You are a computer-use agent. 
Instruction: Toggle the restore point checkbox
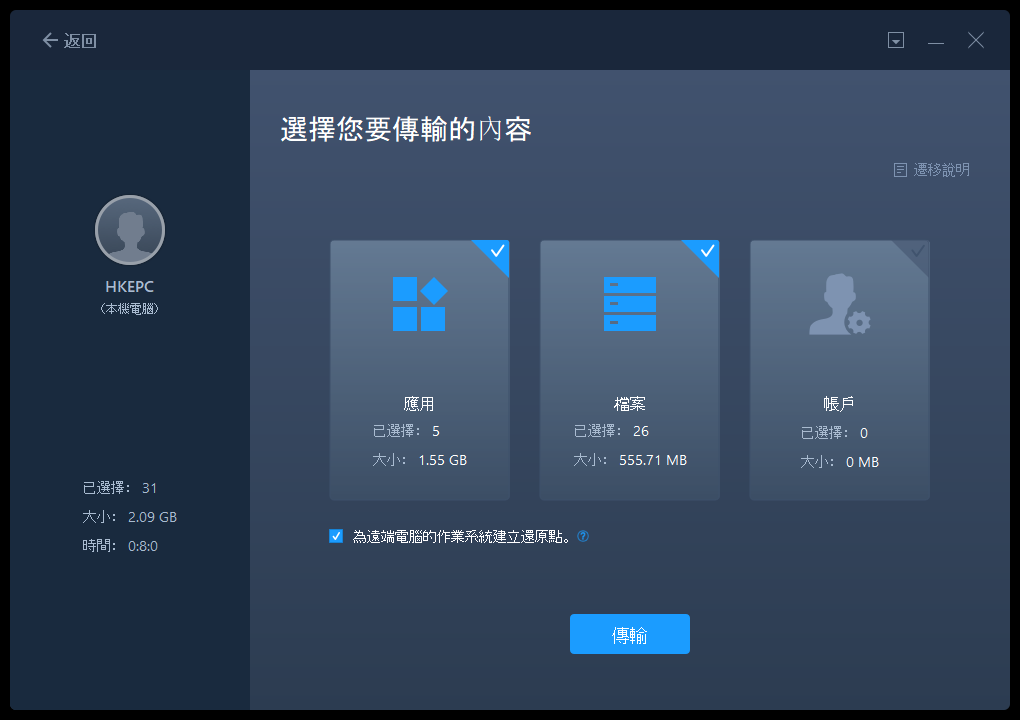tap(336, 536)
